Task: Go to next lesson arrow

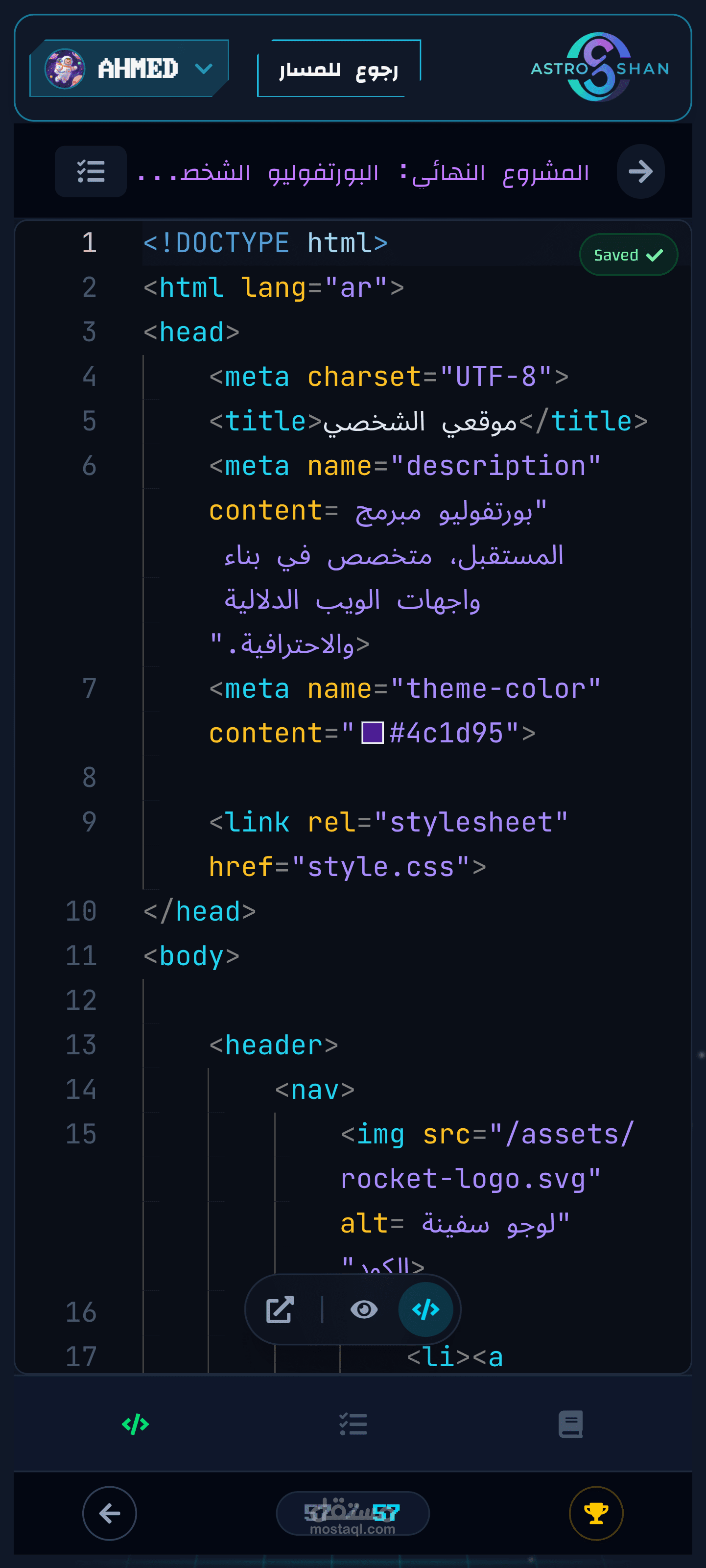Action: pos(640,172)
